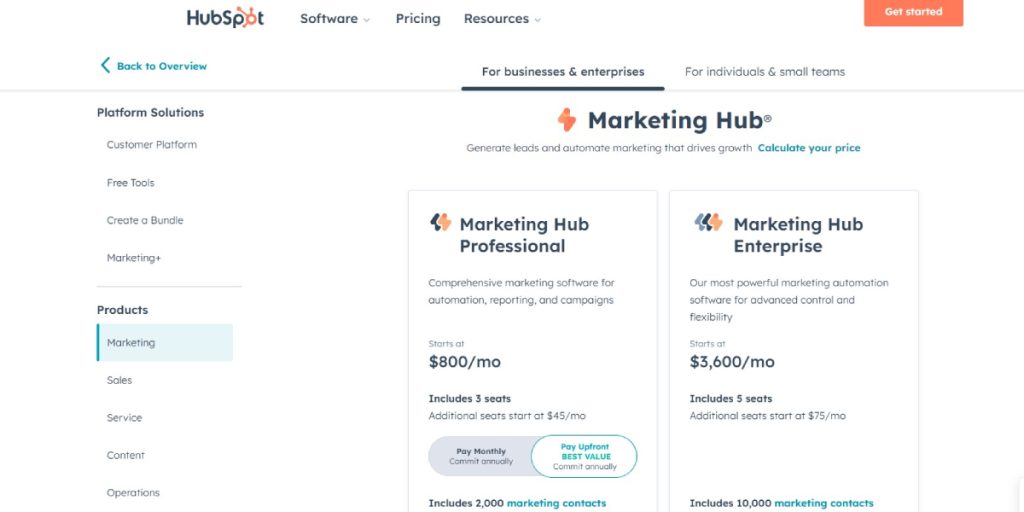This screenshot has width=1024, height=512.
Task: Select Service under Products
Action: (124, 418)
